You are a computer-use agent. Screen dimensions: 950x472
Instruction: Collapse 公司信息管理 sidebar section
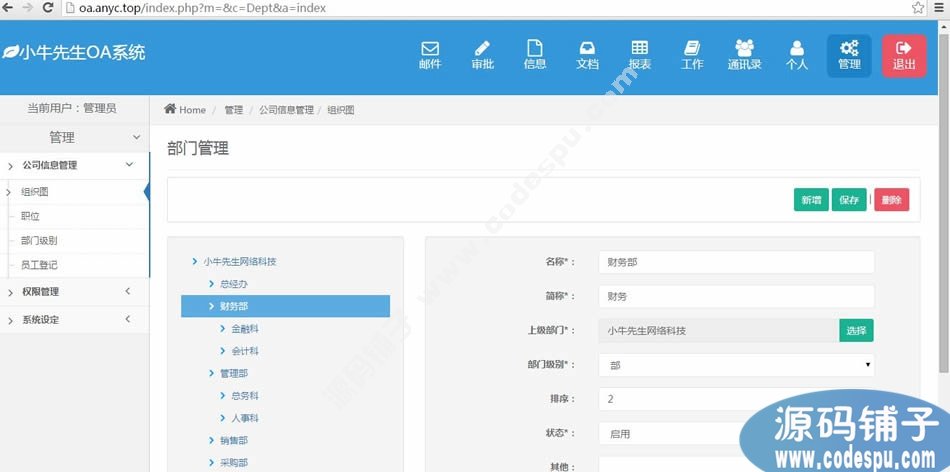click(x=74, y=165)
